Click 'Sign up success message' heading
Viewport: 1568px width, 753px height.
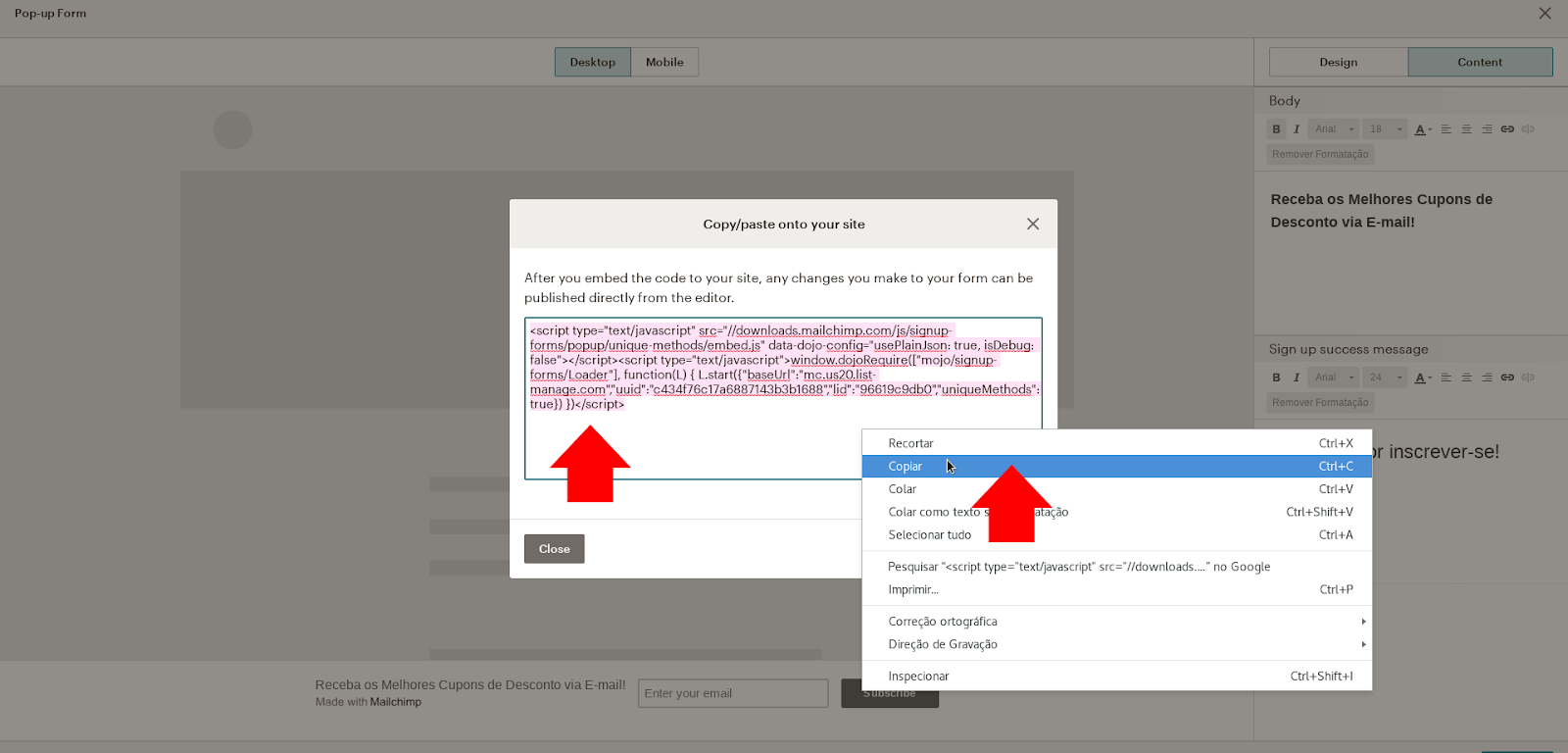(x=1348, y=349)
